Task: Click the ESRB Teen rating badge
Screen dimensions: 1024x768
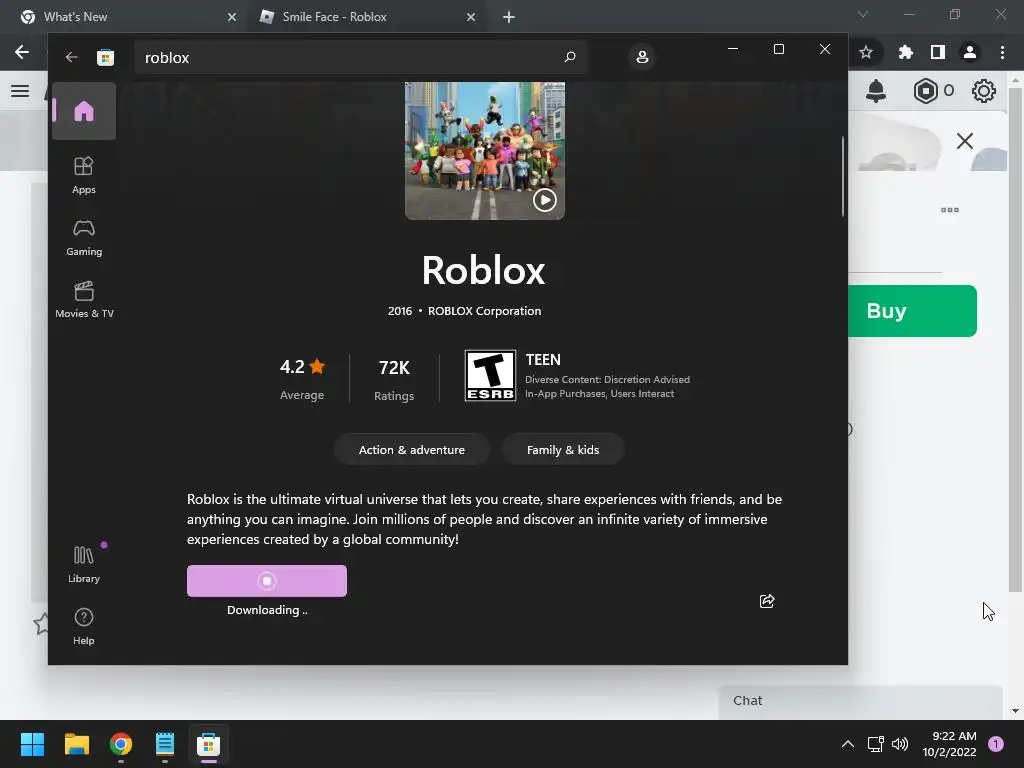Action: coord(490,376)
